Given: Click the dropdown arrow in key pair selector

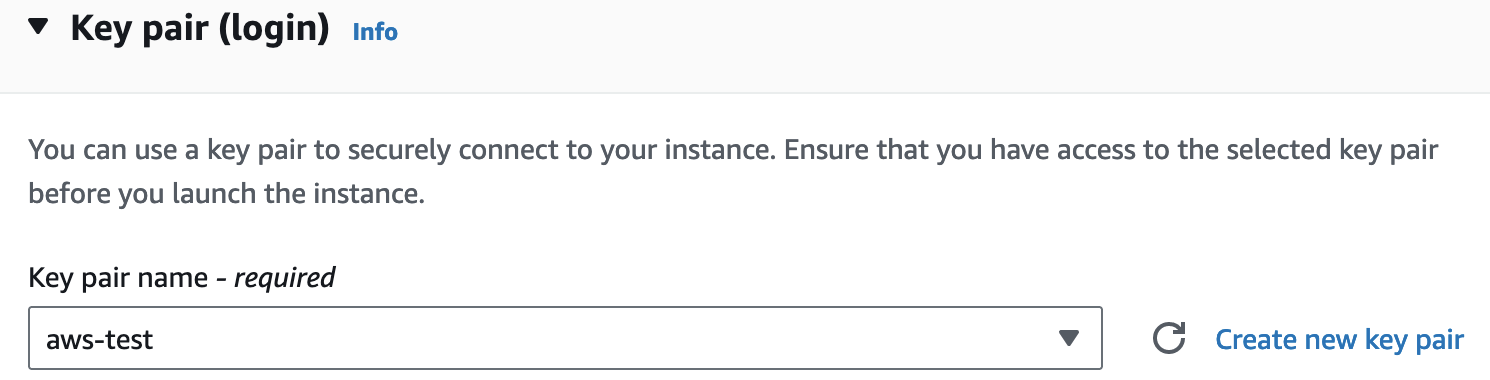Looking at the screenshot, I should pos(1069,339).
